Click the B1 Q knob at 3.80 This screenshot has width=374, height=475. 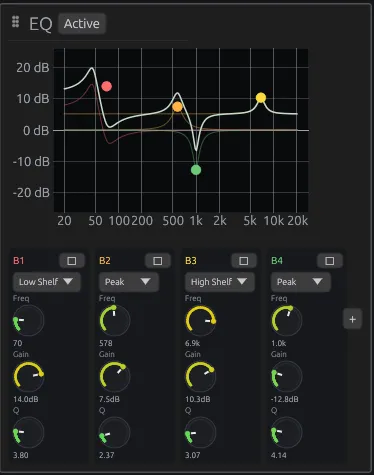(x=28, y=432)
